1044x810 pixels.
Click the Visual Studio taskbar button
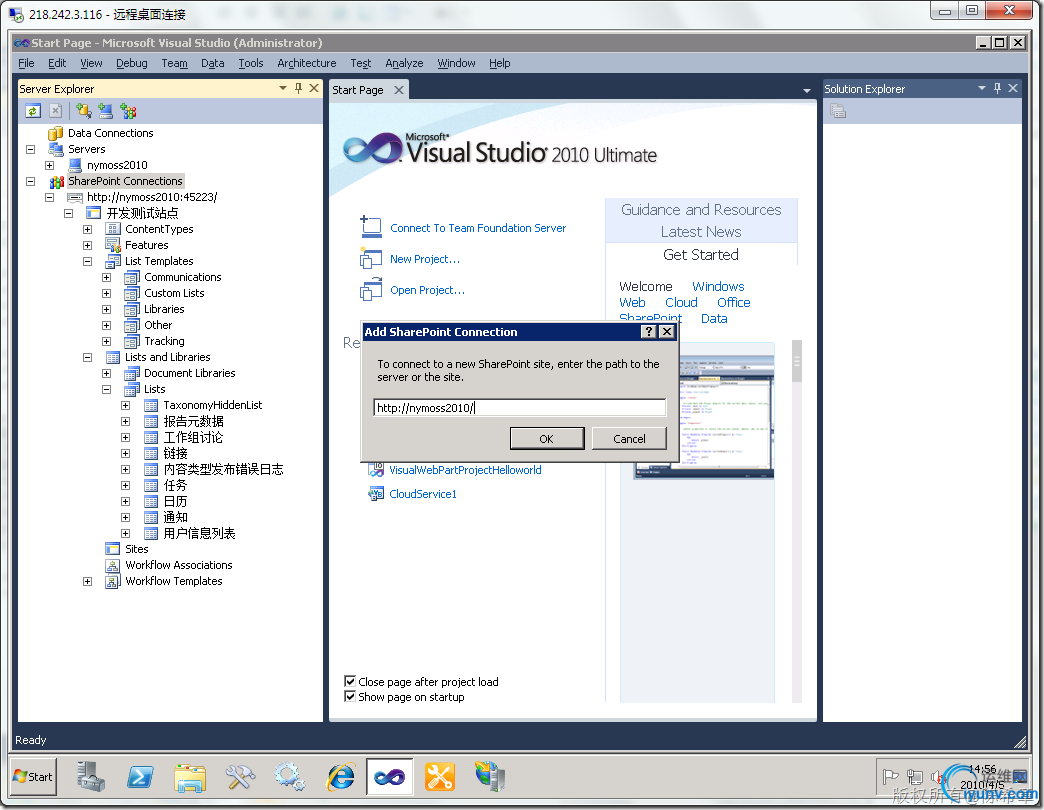pyautogui.click(x=390, y=777)
